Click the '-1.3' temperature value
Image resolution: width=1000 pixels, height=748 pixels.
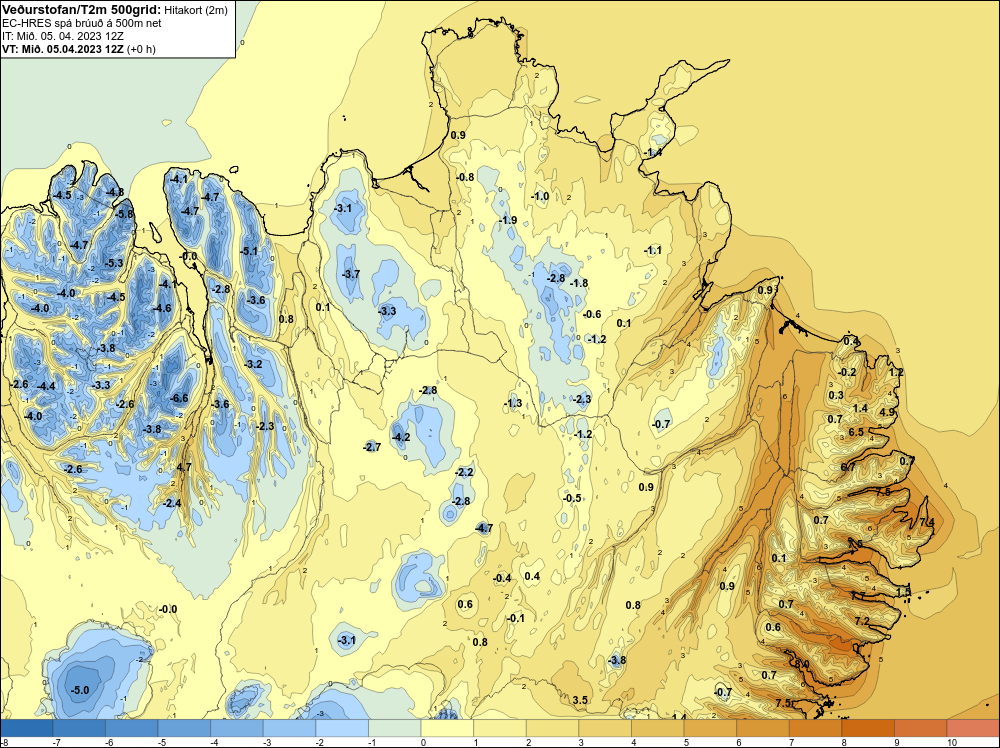pyautogui.click(x=513, y=403)
